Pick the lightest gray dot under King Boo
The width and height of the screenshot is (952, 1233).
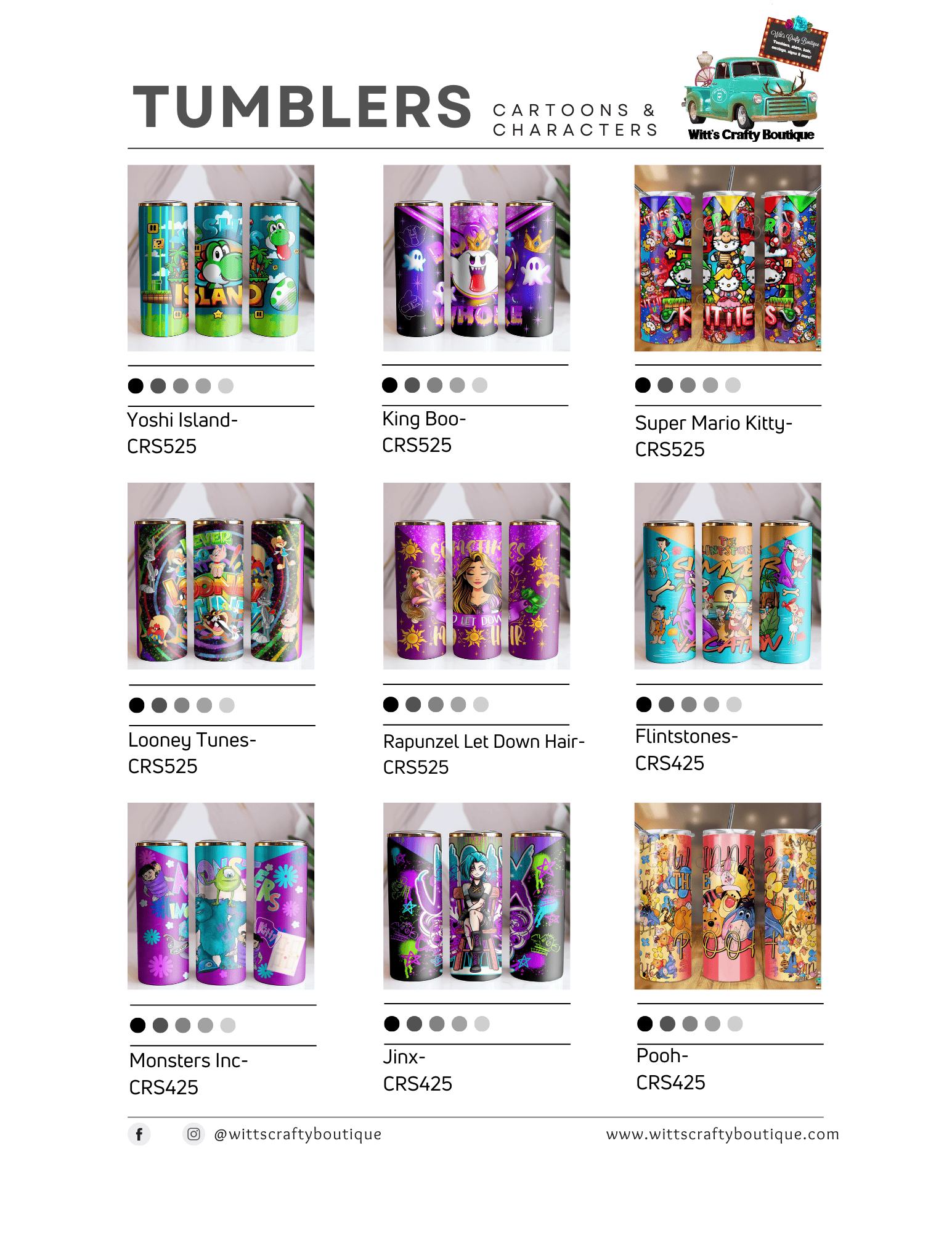(479, 385)
